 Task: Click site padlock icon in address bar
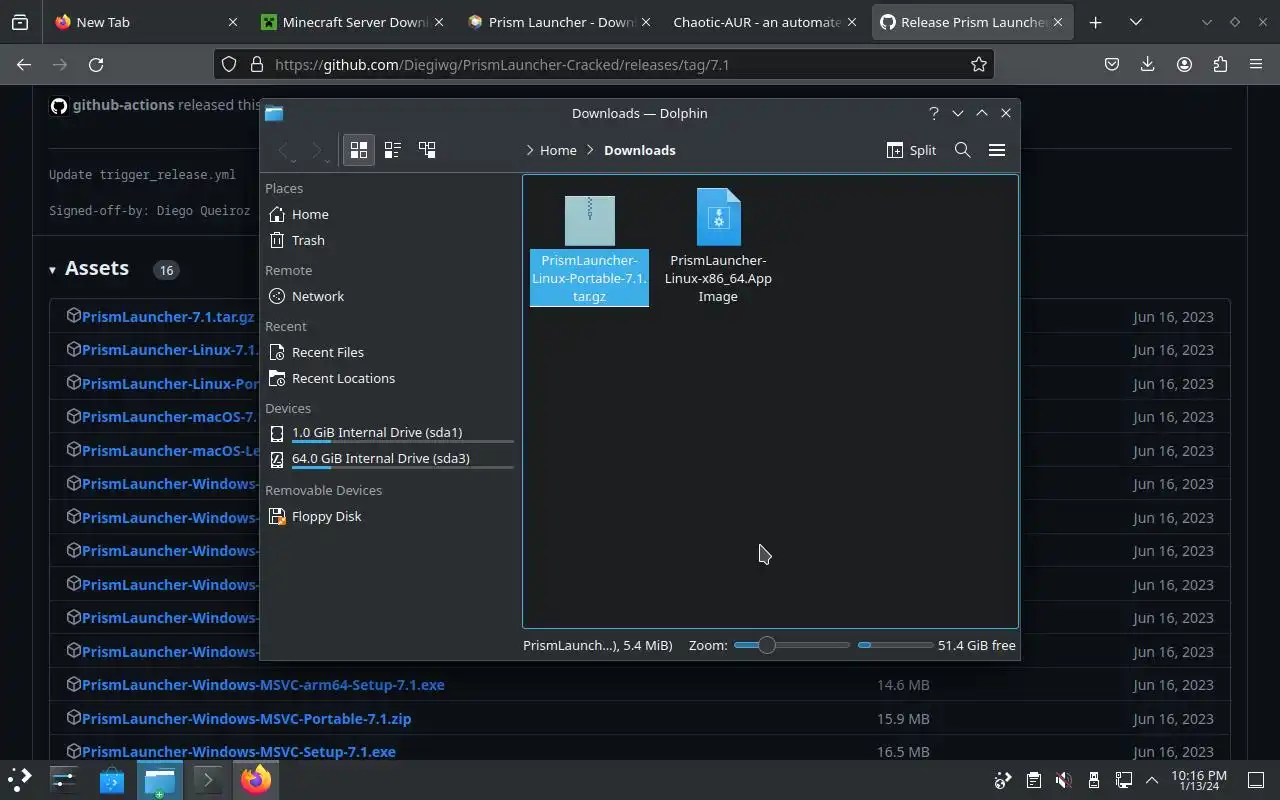[256, 64]
